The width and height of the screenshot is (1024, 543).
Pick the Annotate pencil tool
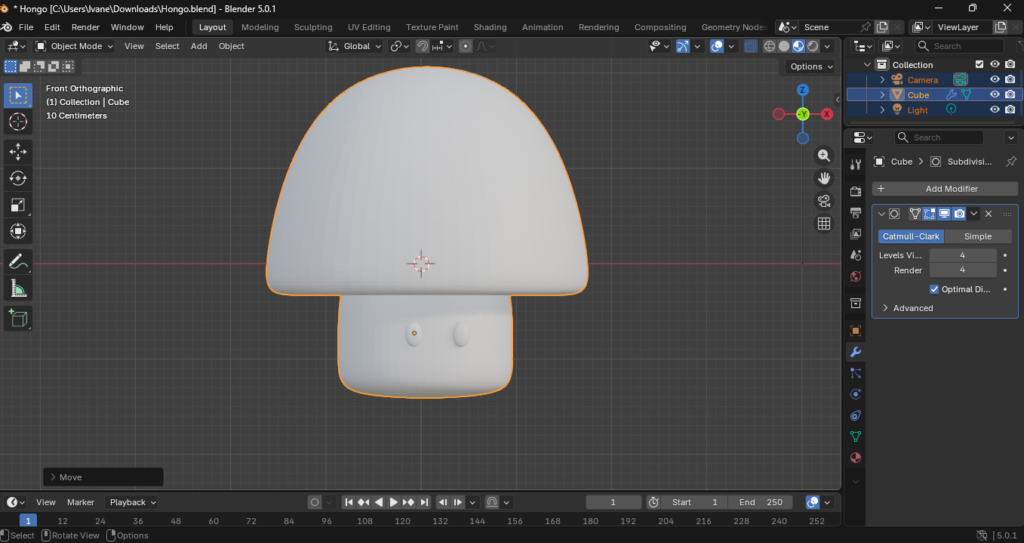click(x=18, y=262)
